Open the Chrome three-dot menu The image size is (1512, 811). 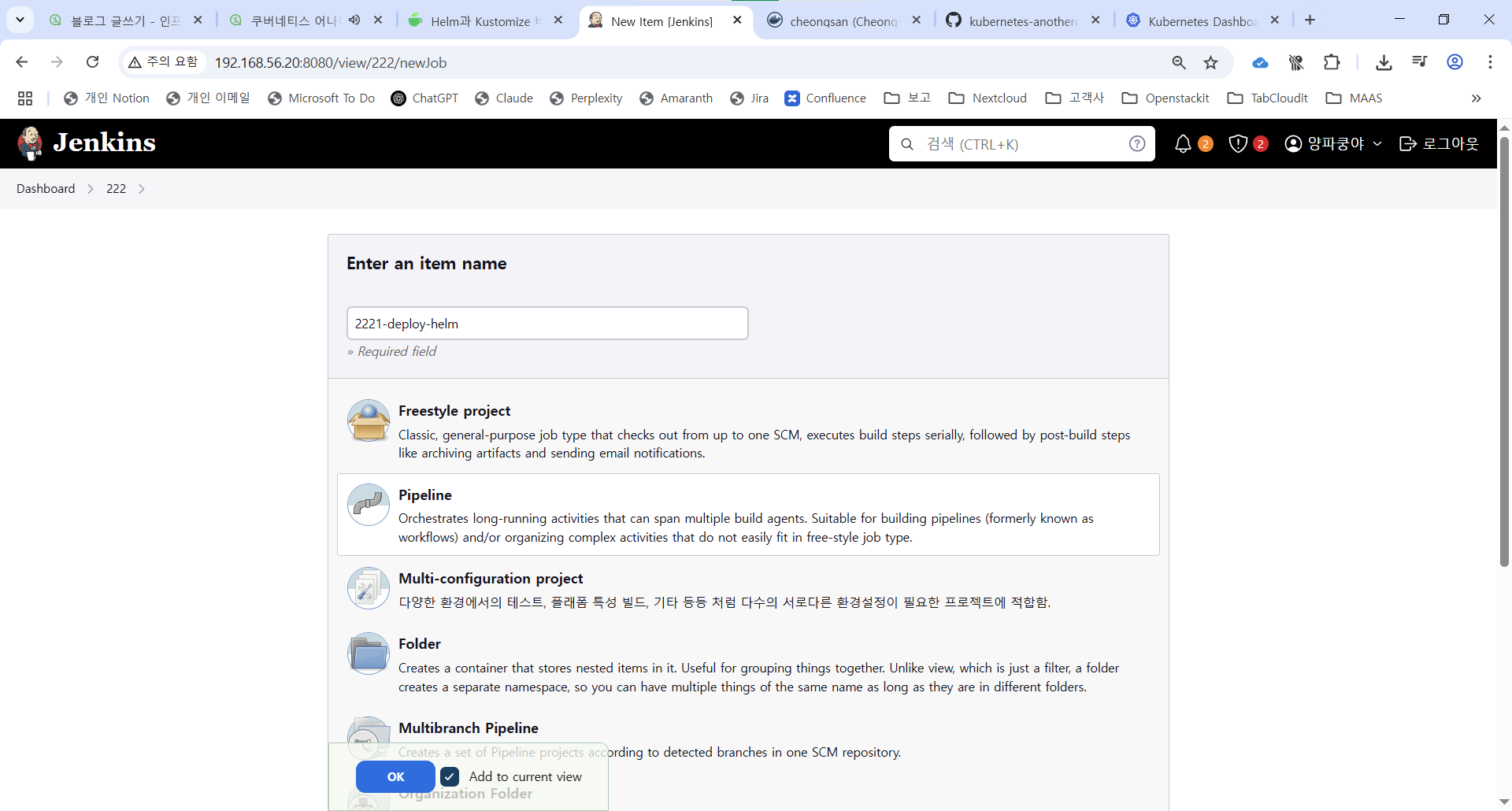[x=1490, y=62]
